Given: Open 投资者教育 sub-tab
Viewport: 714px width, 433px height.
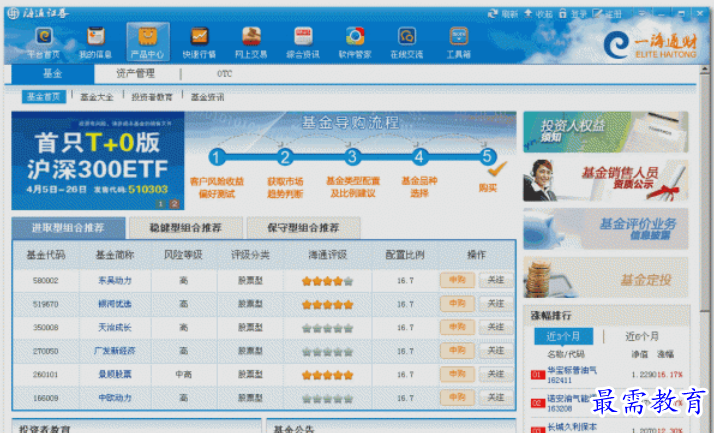Looking at the screenshot, I should tap(152, 97).
